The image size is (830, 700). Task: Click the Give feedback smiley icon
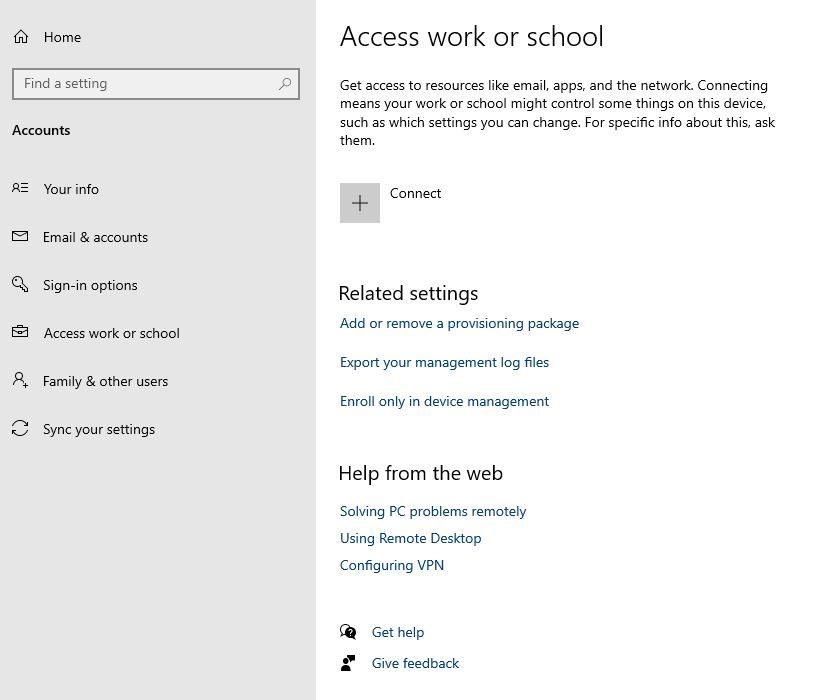[349, 663]
